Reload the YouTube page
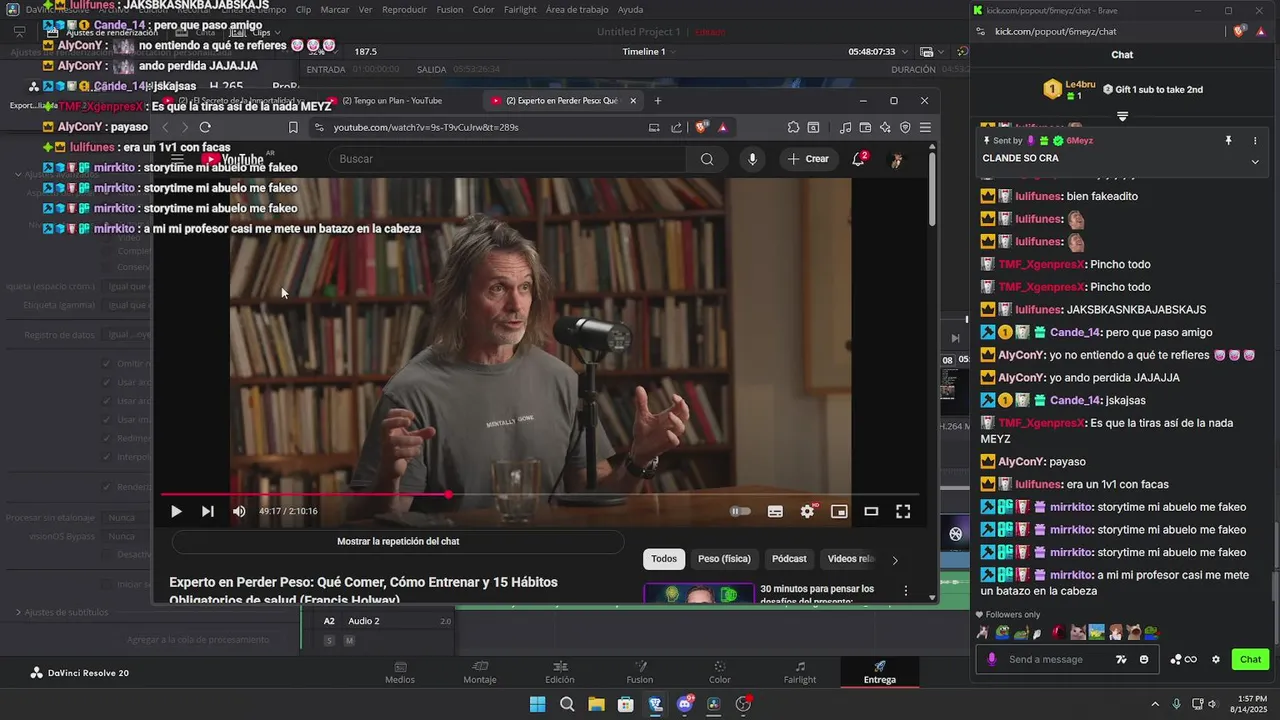Screen dimensions: 1280x720 click(x=205, y=127)
